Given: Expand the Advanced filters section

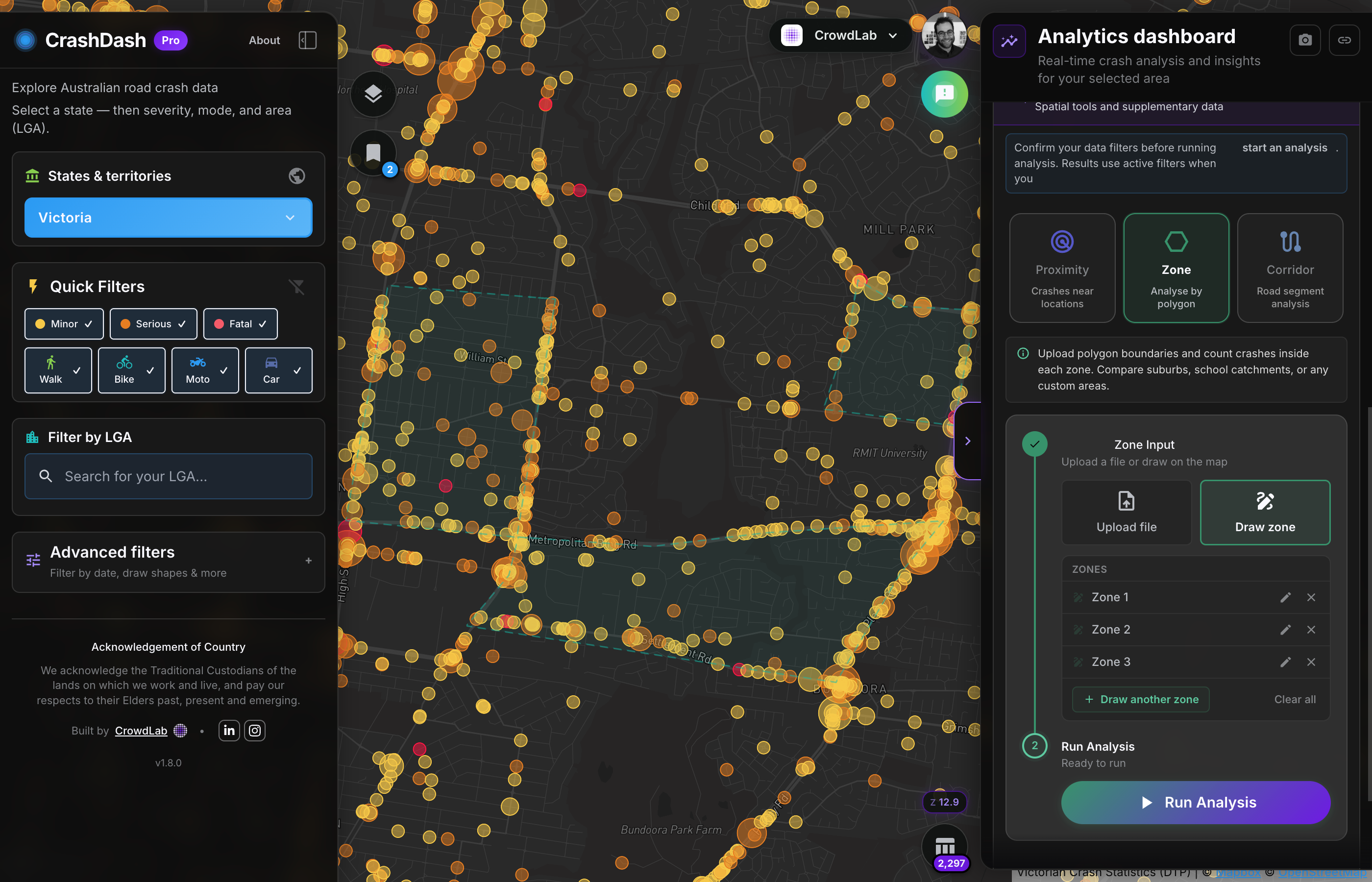Looking at the screenshot, I should 169,562.
